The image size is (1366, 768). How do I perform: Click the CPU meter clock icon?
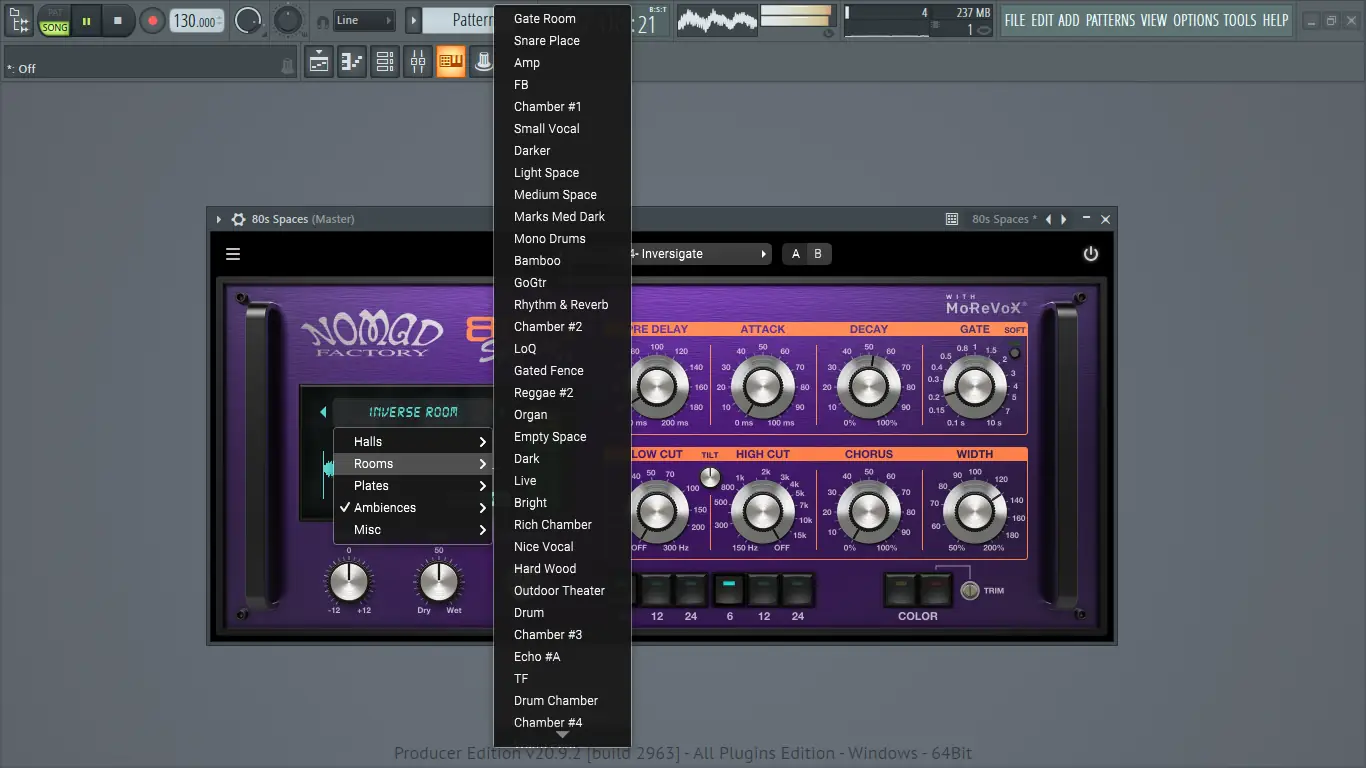(828, 32)
